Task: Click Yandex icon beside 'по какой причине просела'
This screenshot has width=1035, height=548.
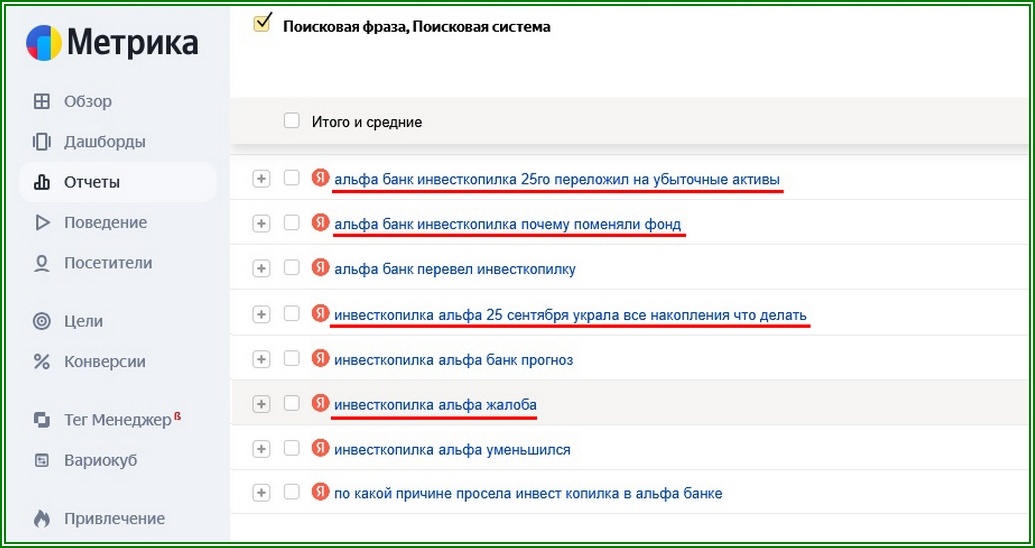Action: pyautogui.click(x=320, y=492)
